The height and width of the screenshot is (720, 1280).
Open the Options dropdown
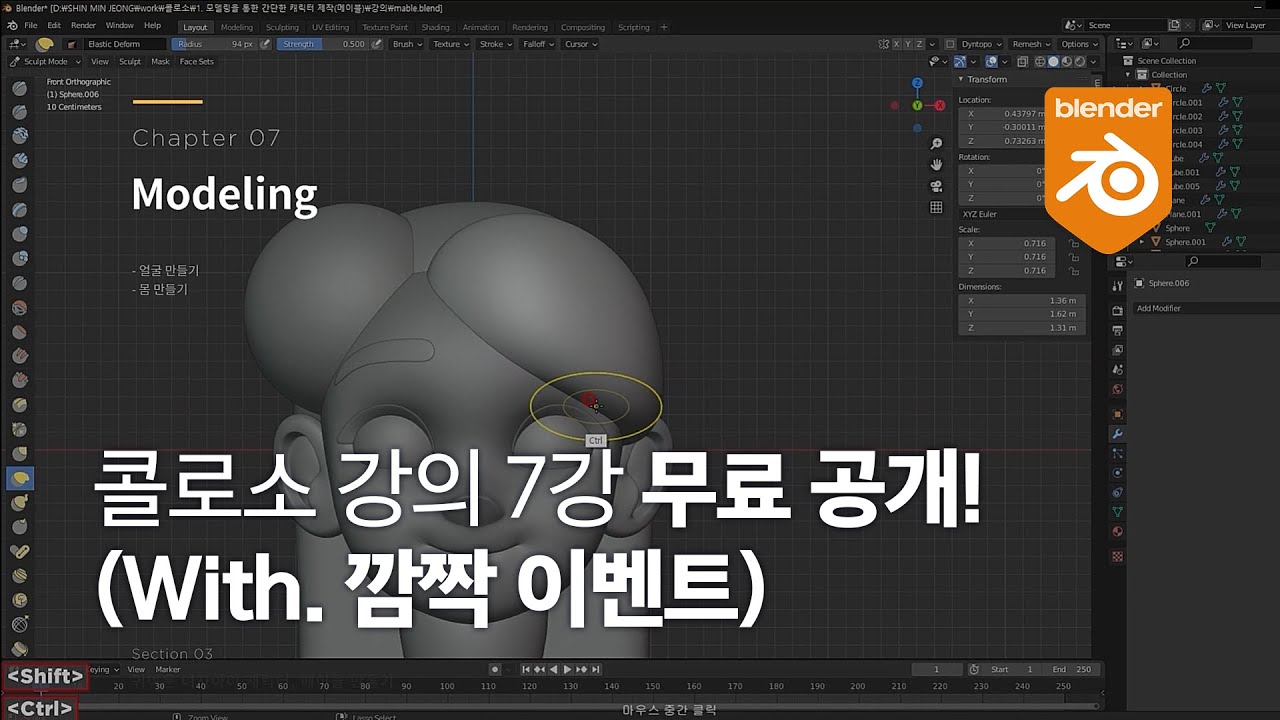click(x=1079, y=44)
